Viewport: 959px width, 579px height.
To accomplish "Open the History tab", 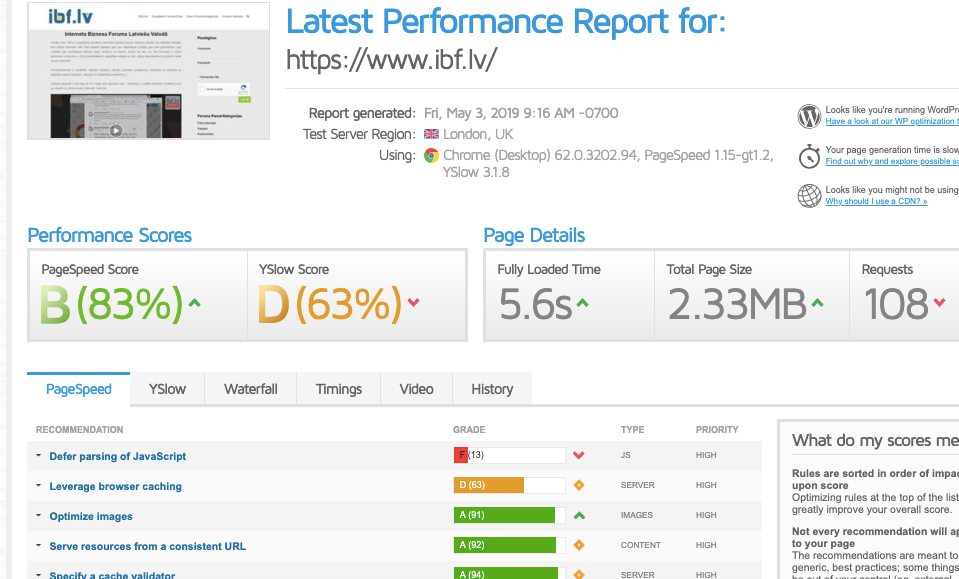I will [491, 389].
